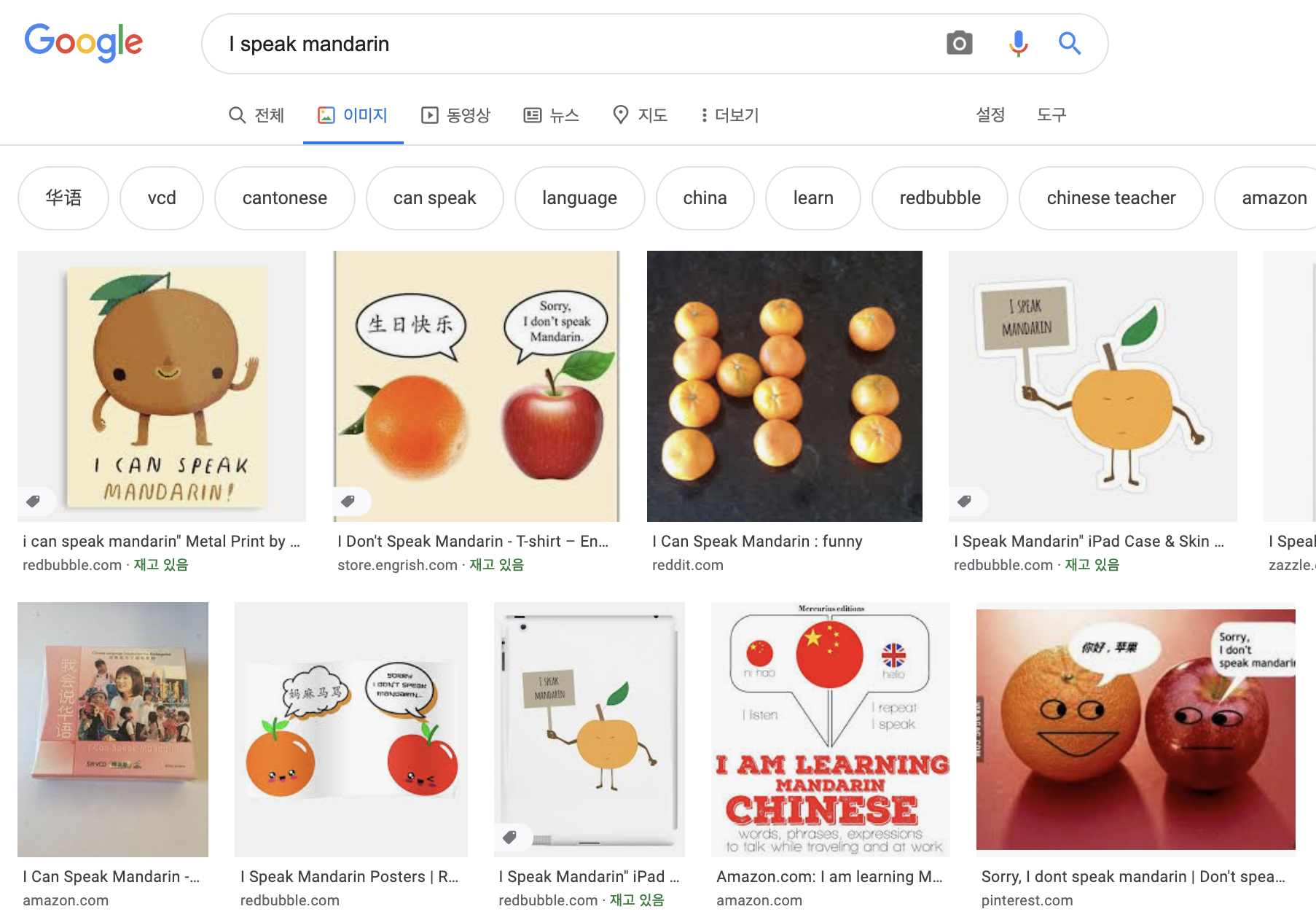This screenshot has height=917, width=1316.
Task: Click the blue magnifying glass search icon
Action: (1069, 44)
